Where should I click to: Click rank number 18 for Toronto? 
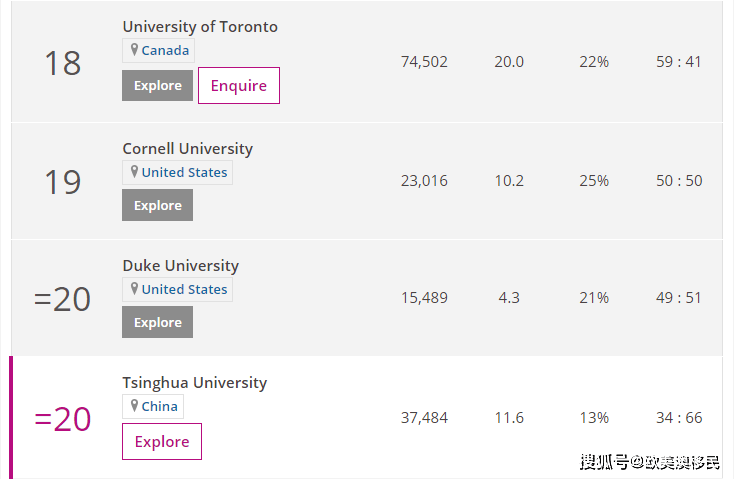(x=62, y=63)
